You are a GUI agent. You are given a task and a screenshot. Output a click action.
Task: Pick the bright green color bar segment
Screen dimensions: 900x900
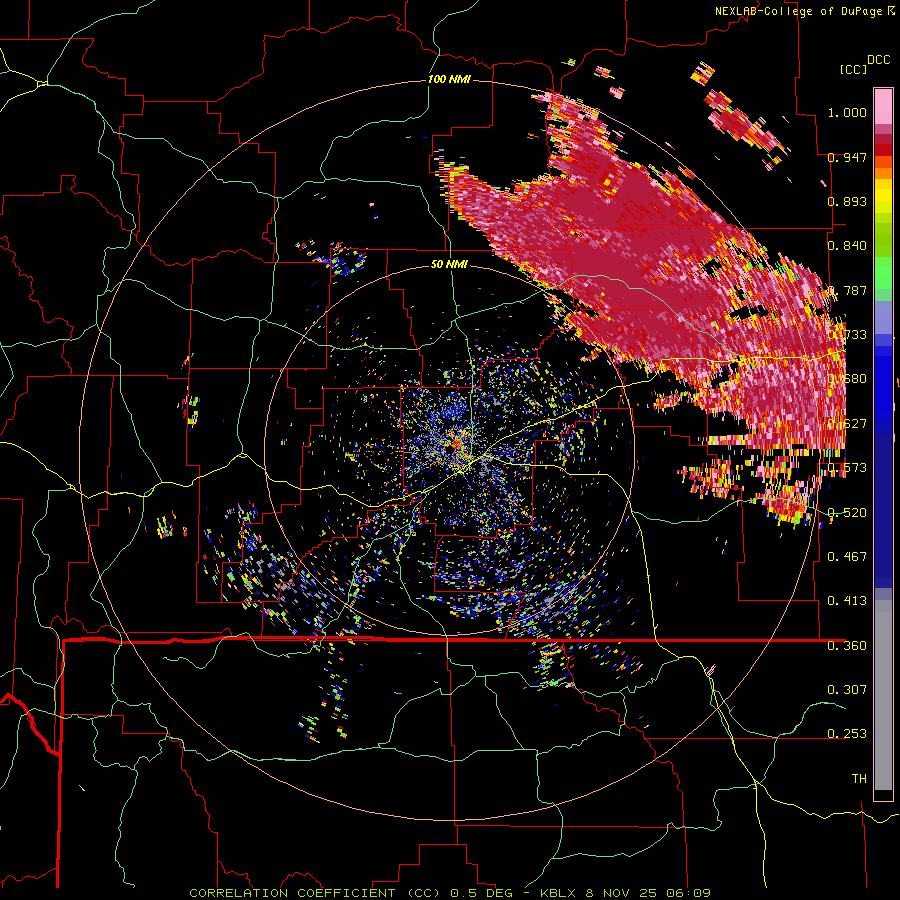tap(883, 273)
